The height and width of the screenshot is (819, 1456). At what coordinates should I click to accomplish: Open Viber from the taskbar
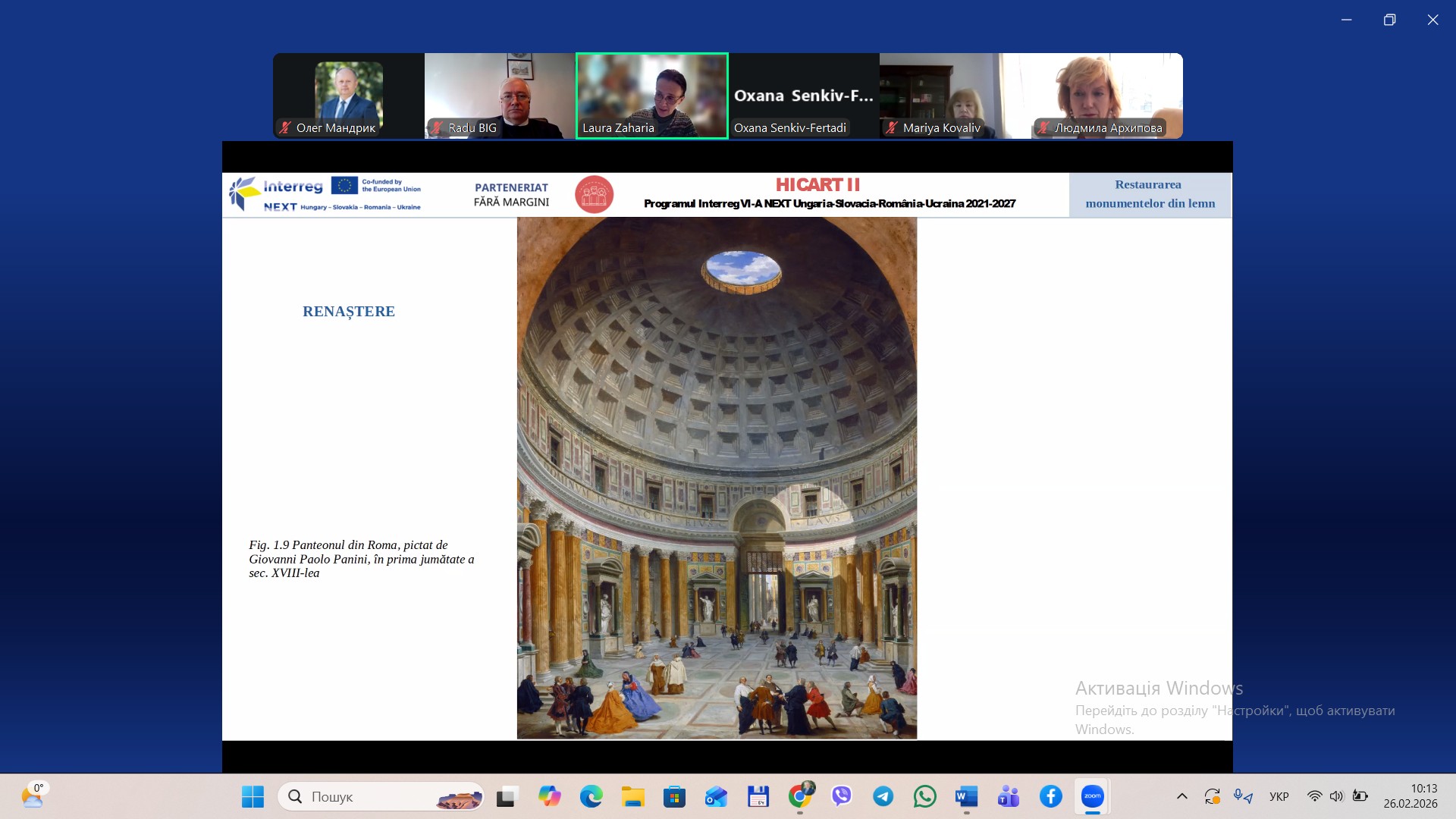pyautogui.click(x=841, y=796)
